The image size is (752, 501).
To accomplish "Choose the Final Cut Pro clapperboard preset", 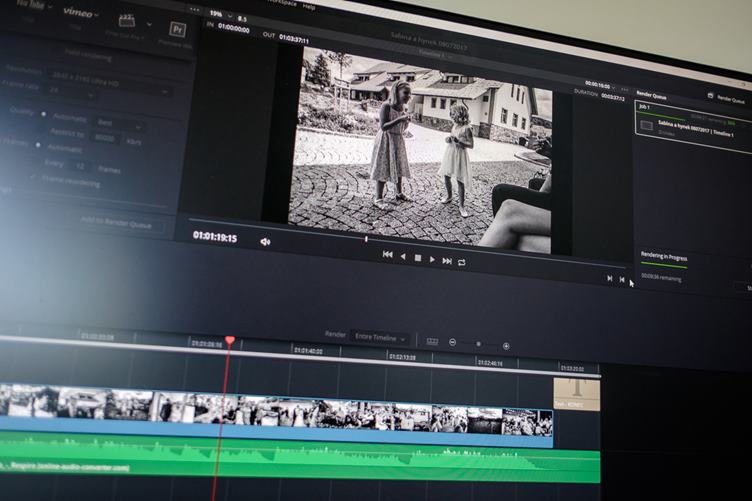I will [127, 21].
